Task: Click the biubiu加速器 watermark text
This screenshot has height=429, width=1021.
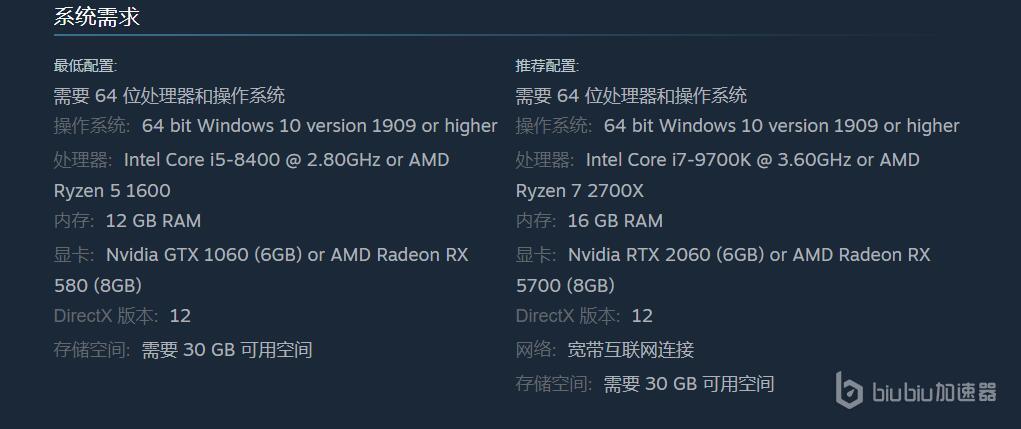Action: coord(934,392)
